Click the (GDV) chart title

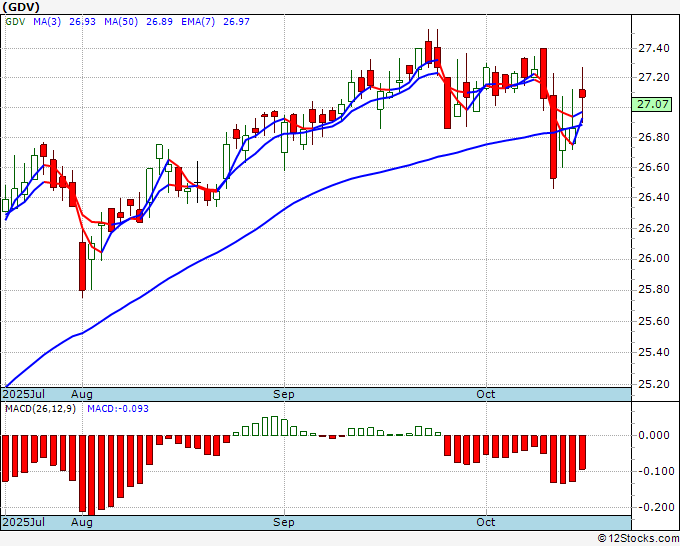[21, 7]
